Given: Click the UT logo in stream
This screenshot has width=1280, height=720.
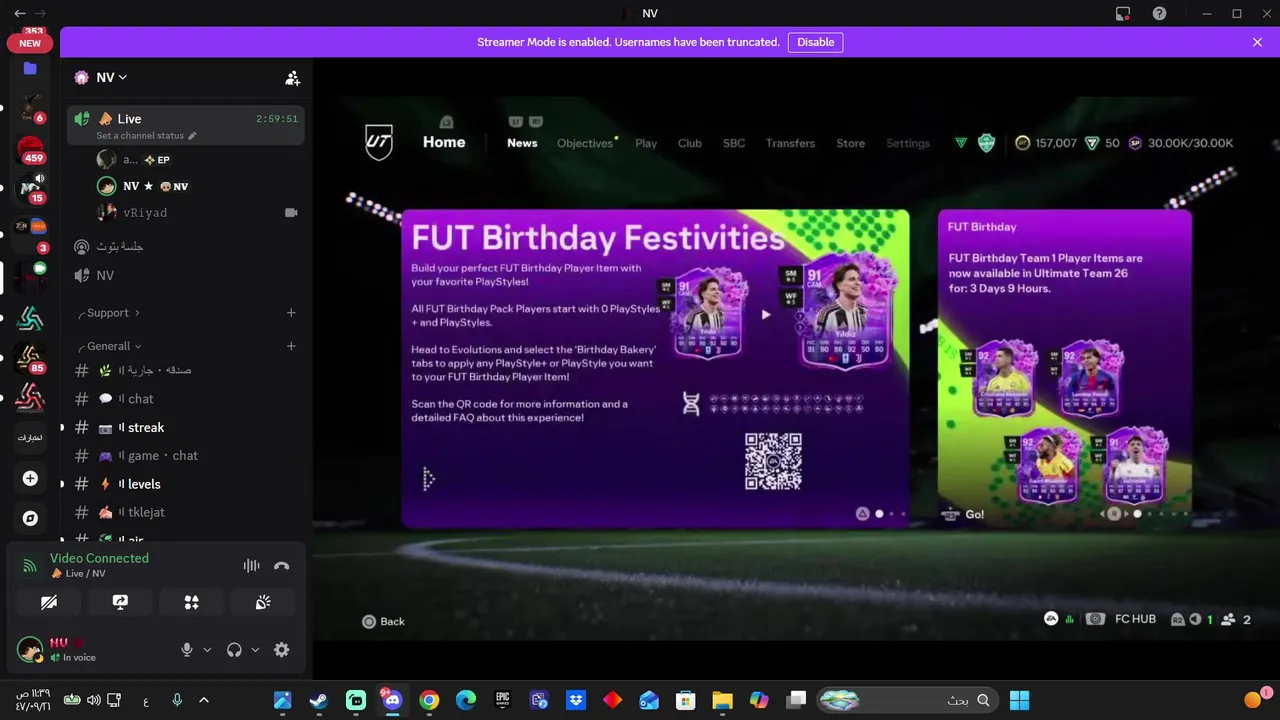Looking at the screenshot, I should tap(379, 142).
